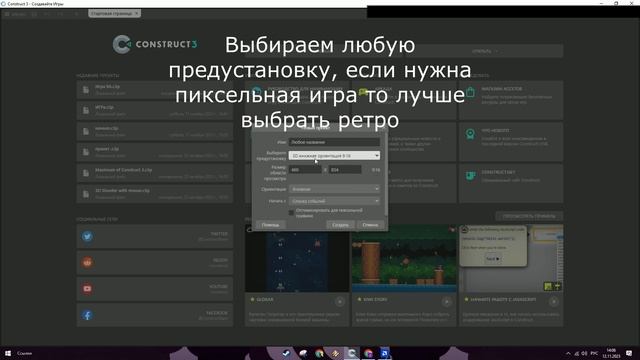The width and height of the screenshot is (640, 360).
Task: Click play icon on Kiwi Story card
Action: [447, 302]
